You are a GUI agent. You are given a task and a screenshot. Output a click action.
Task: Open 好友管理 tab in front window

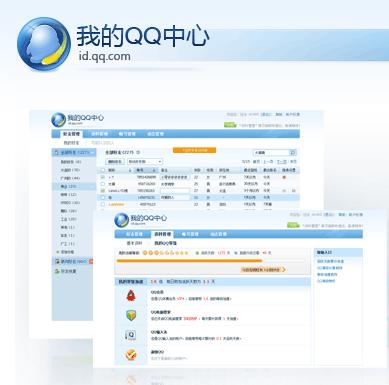click(134, 234)
